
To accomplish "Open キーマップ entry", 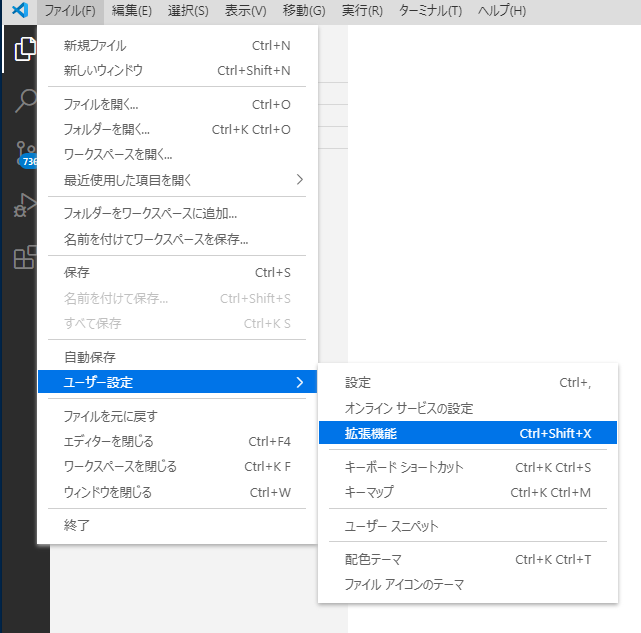I will point(468,492).
